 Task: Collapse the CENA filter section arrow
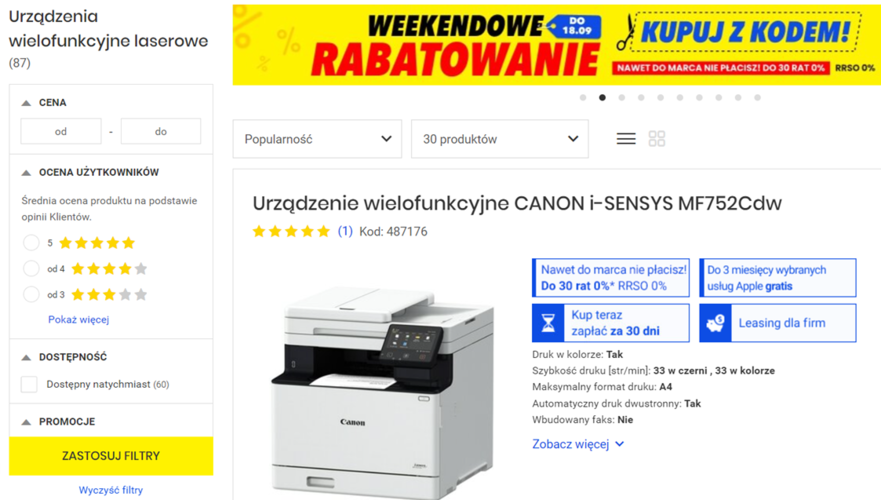(x=26, y=103)
